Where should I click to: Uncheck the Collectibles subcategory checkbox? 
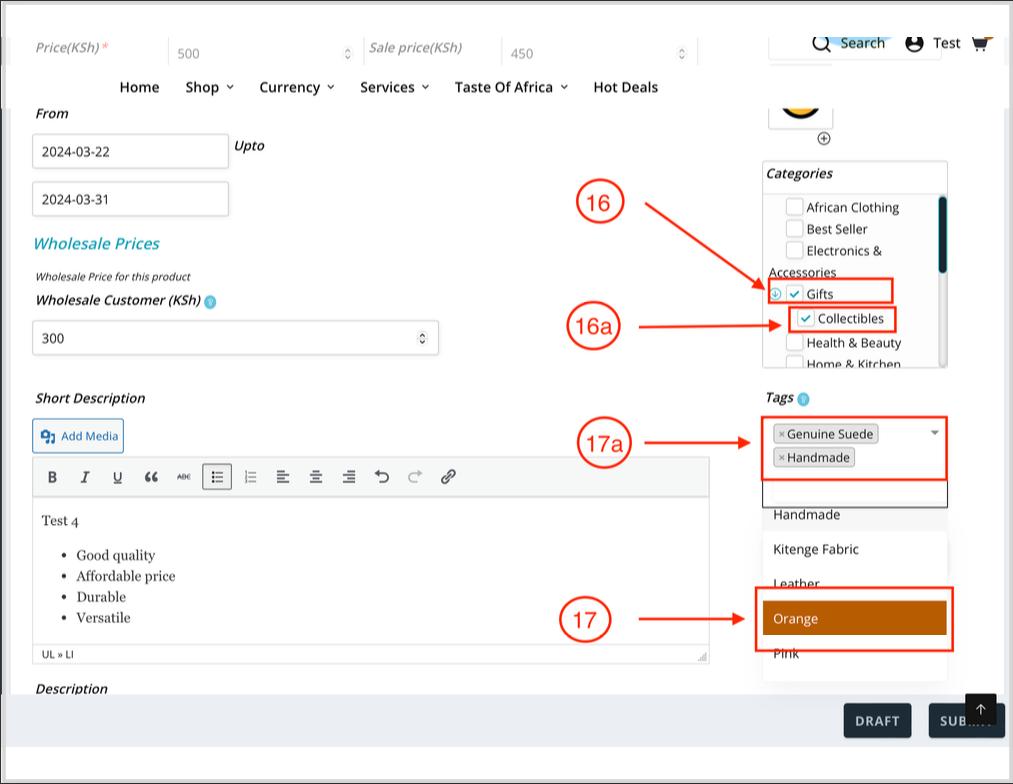tap(806, 319)
